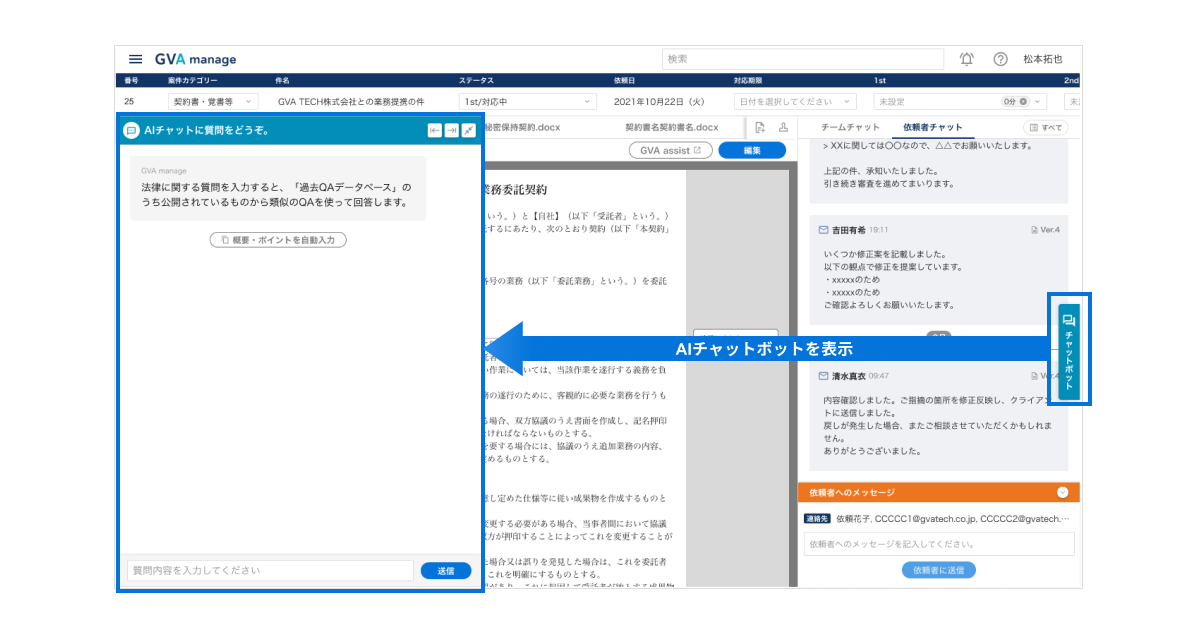The image size is (1200, 630).
Task: Click the stamp icon next to document tabs
Action: [783, 127]
